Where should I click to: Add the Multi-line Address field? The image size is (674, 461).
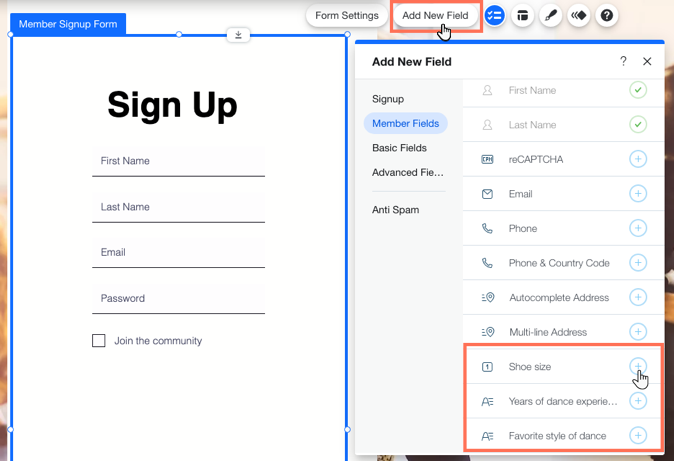click(638, 332)
